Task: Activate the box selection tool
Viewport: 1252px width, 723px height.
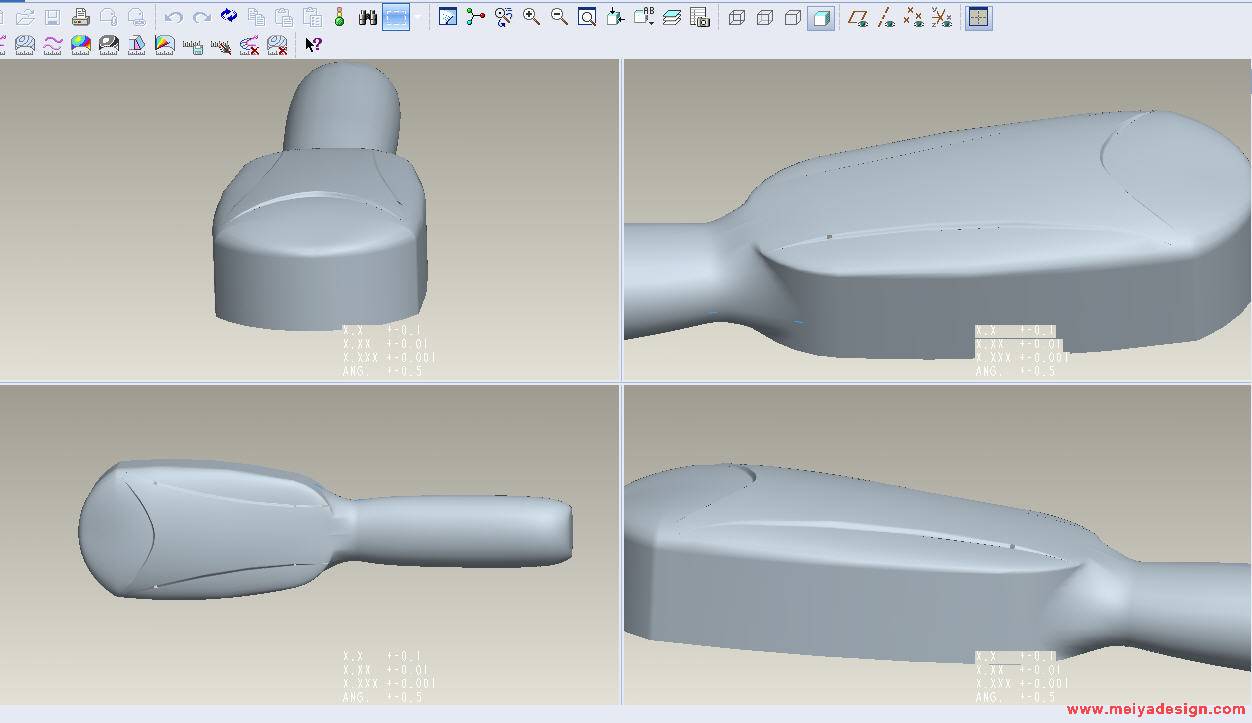Action: (x=396, y=17)
